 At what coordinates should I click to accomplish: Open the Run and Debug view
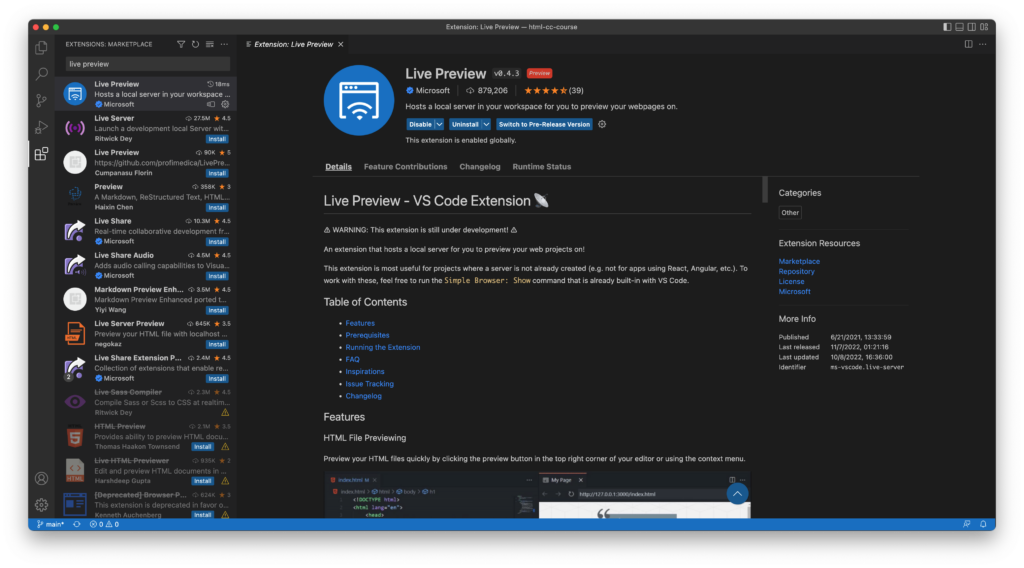coord(41,127)
